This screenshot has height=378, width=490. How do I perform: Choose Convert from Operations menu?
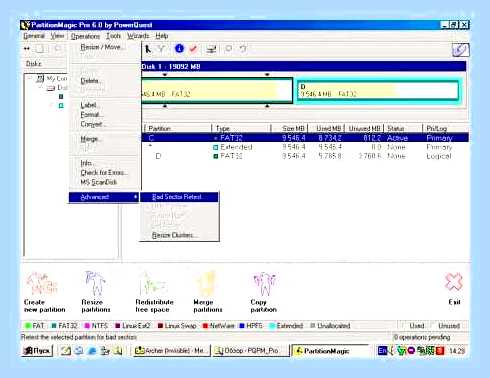click(x=104, y=124)
